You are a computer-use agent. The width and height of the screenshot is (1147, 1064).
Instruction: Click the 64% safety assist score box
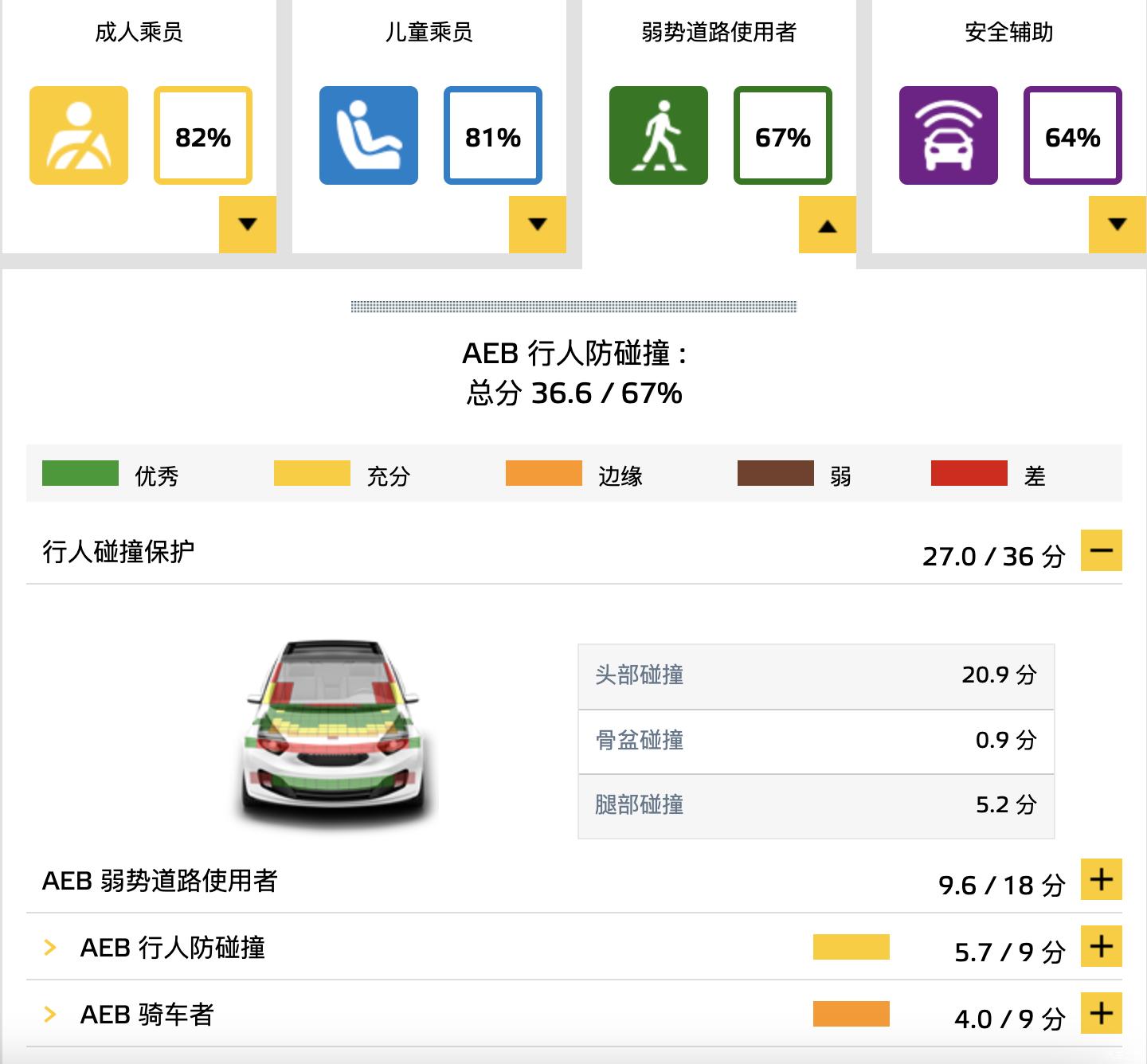pyautogui.click(x=1073, y=135)
